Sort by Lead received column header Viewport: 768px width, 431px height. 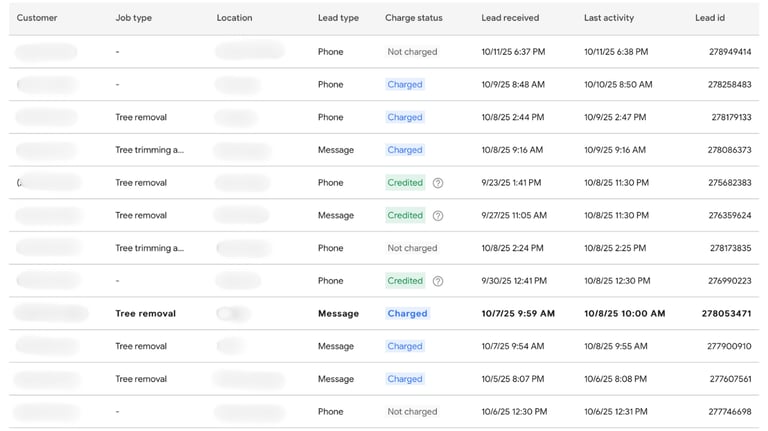[510, 18]
